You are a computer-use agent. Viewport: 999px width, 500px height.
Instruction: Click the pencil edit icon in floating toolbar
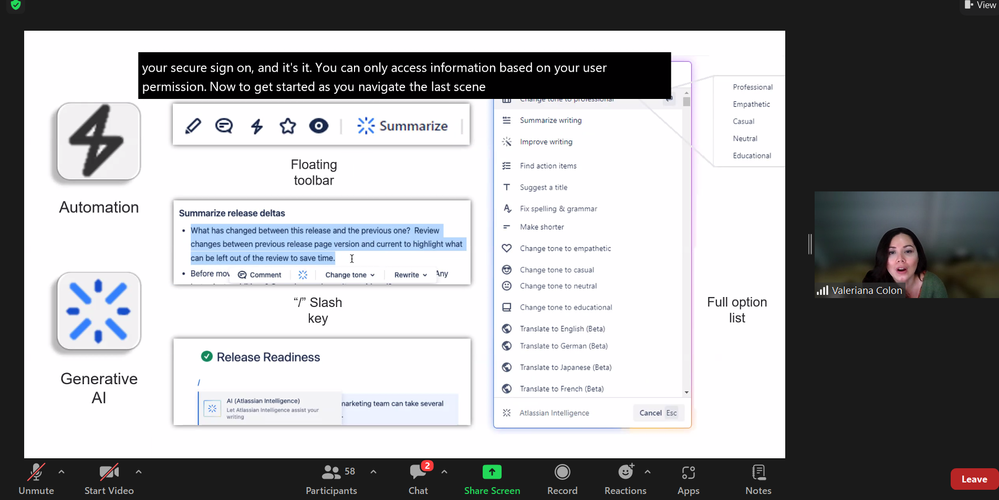click(x=193, y=125)
